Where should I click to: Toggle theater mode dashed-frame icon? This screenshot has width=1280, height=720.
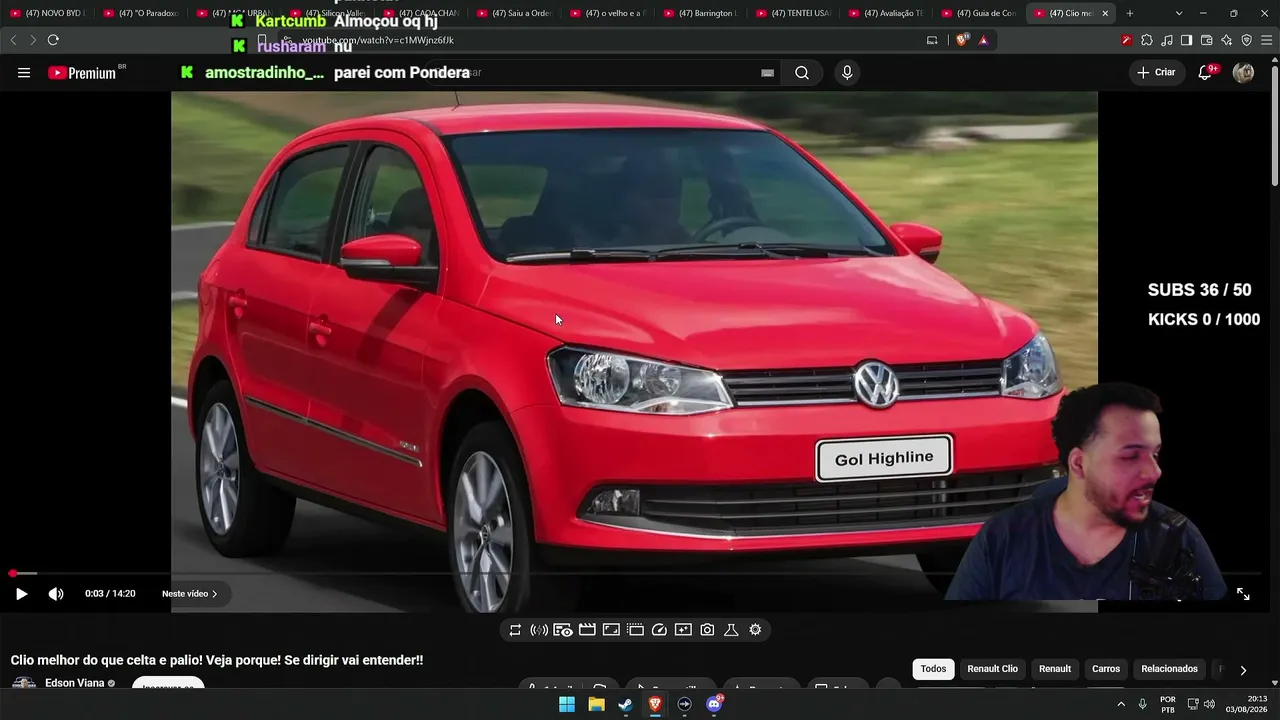pos(635,630)
